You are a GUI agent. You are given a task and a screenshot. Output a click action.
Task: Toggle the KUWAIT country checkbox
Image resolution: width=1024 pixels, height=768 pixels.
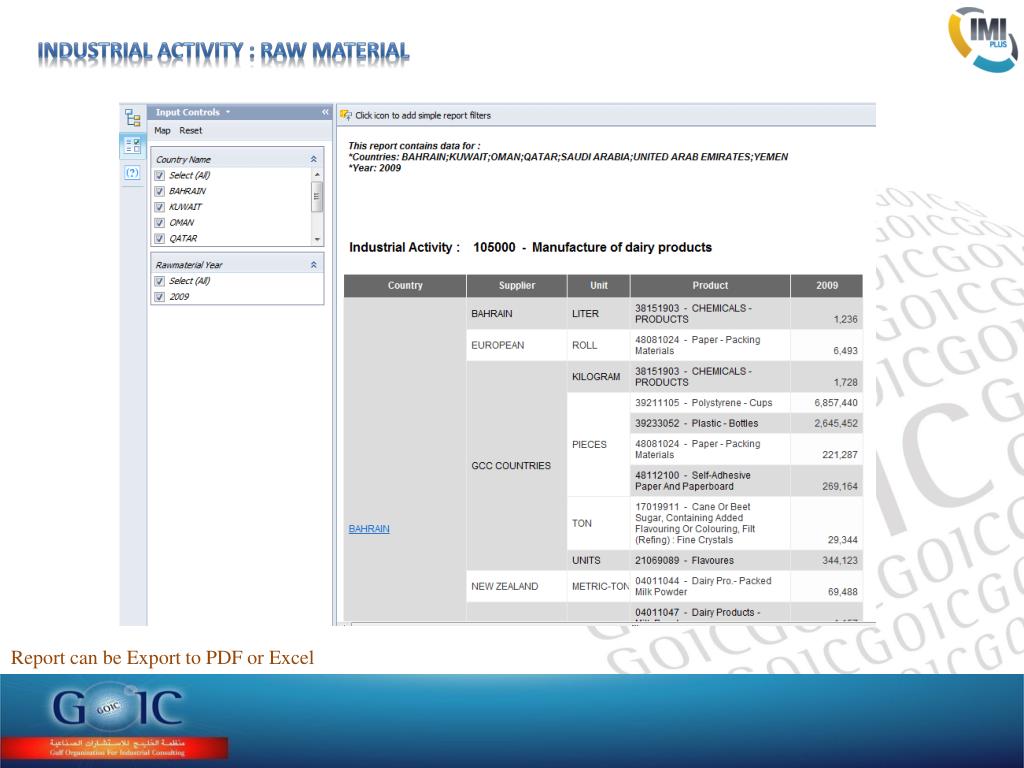160,207
